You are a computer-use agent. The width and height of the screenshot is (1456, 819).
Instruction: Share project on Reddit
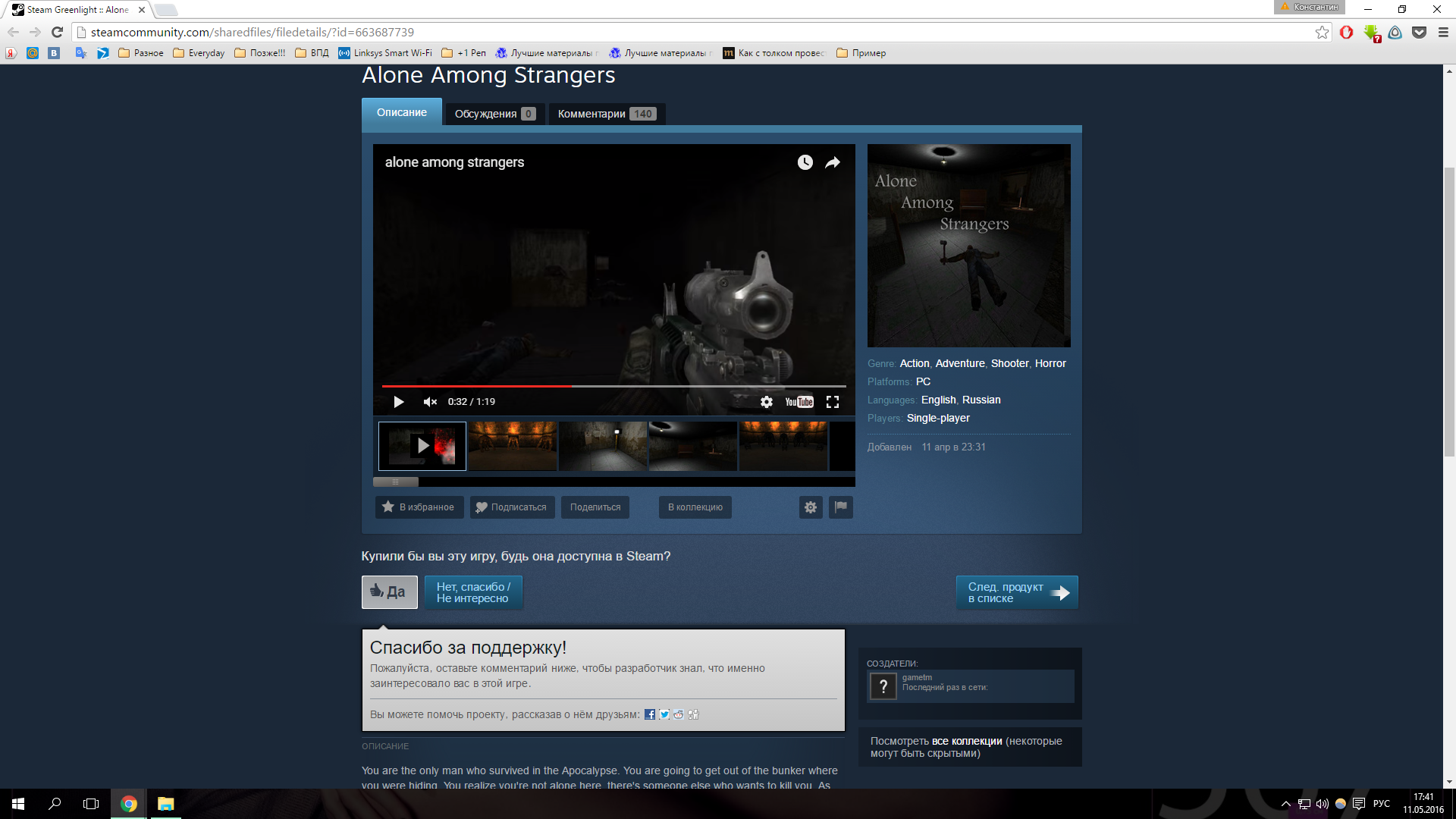679,714
